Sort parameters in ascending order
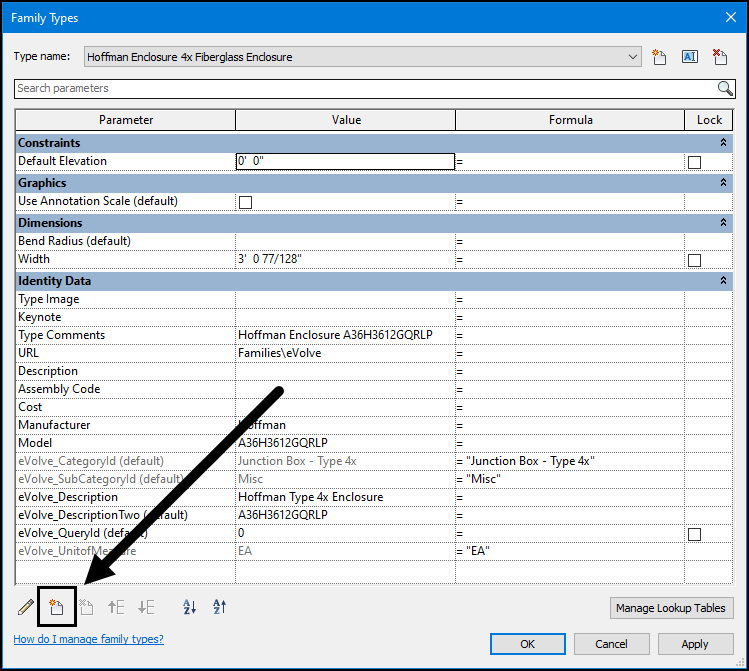The width and height of the screenshot is (749, 671). click(190, 607)
